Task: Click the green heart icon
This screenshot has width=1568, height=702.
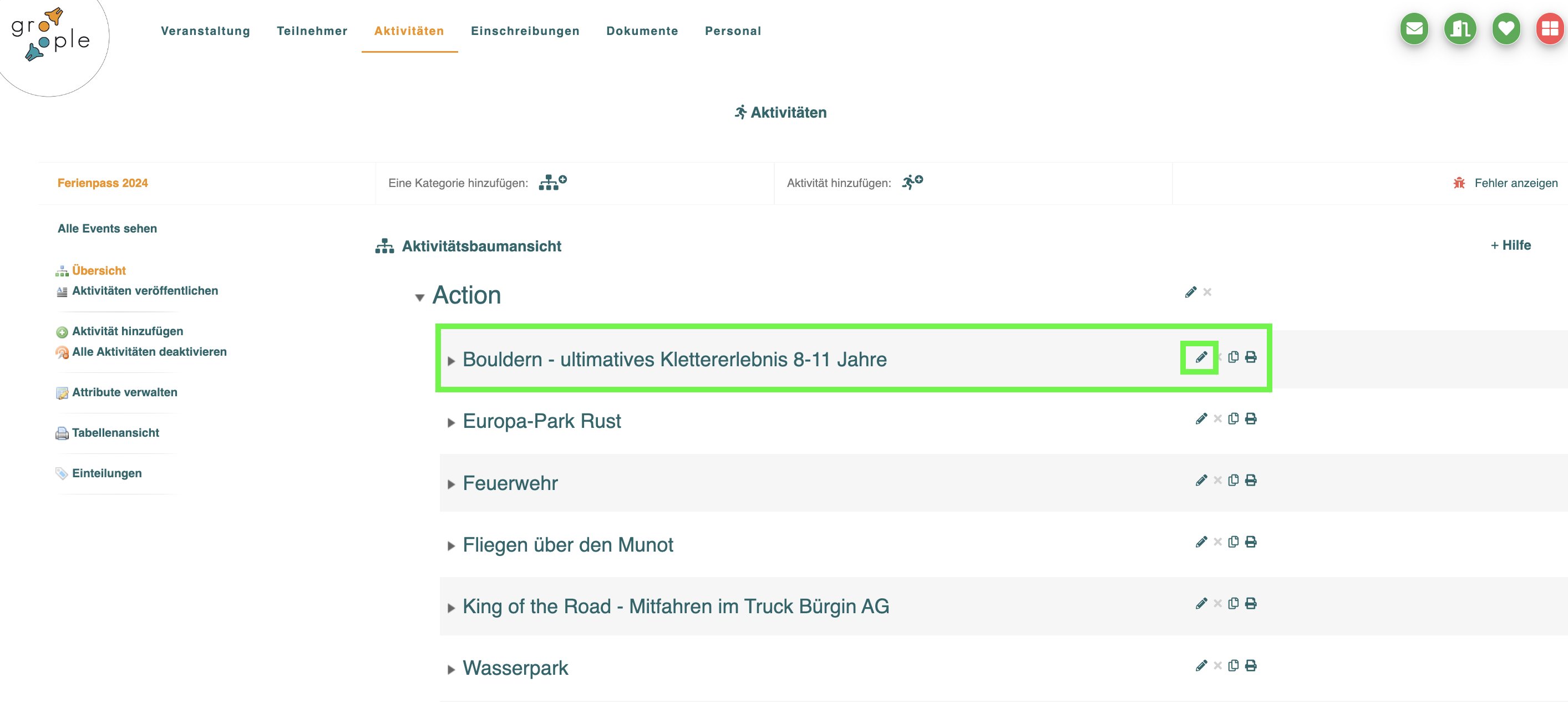Action: (1506, 29)
